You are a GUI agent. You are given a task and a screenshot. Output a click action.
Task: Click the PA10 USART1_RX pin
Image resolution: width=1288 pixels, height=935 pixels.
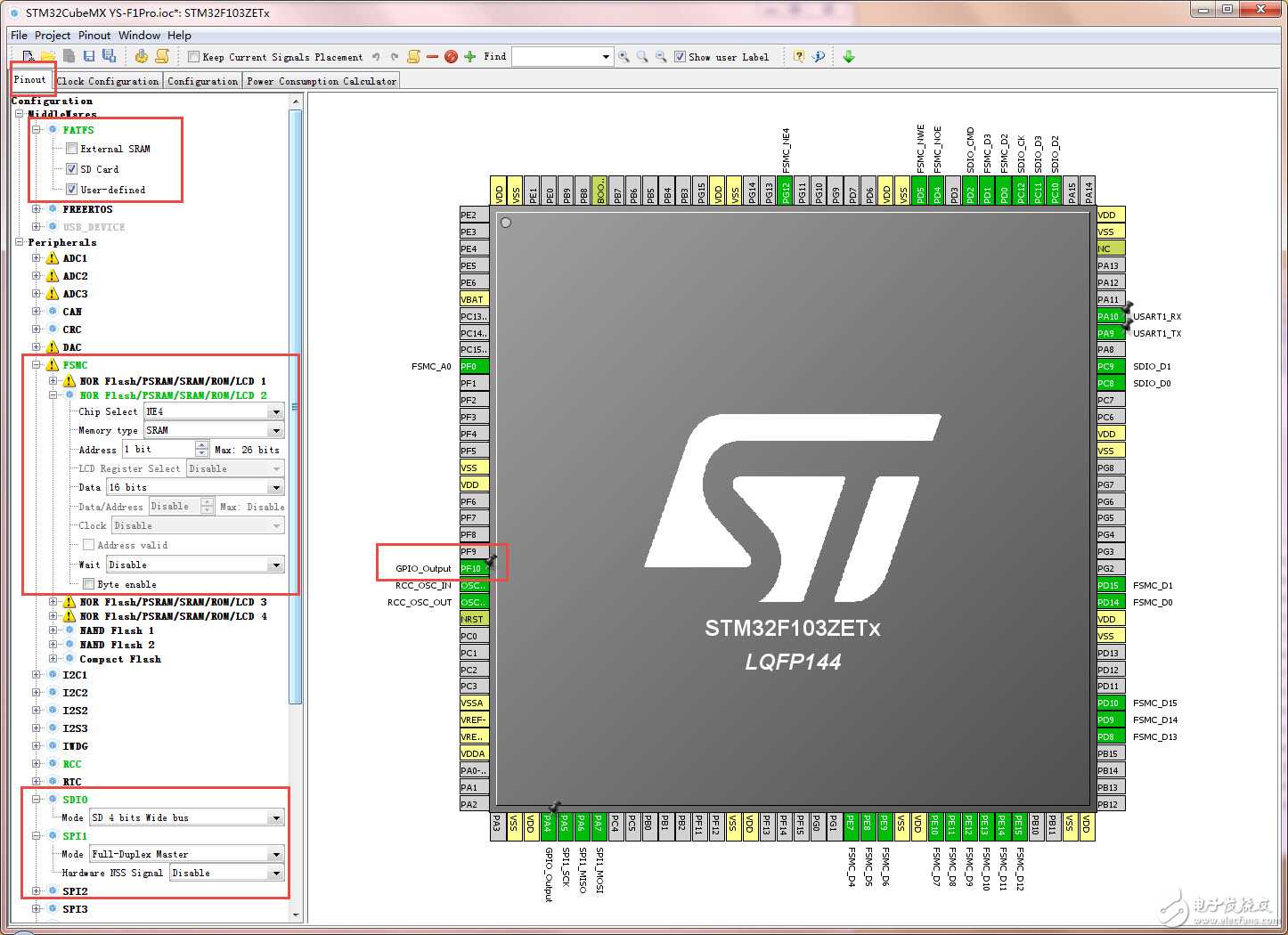point(1107,316)
